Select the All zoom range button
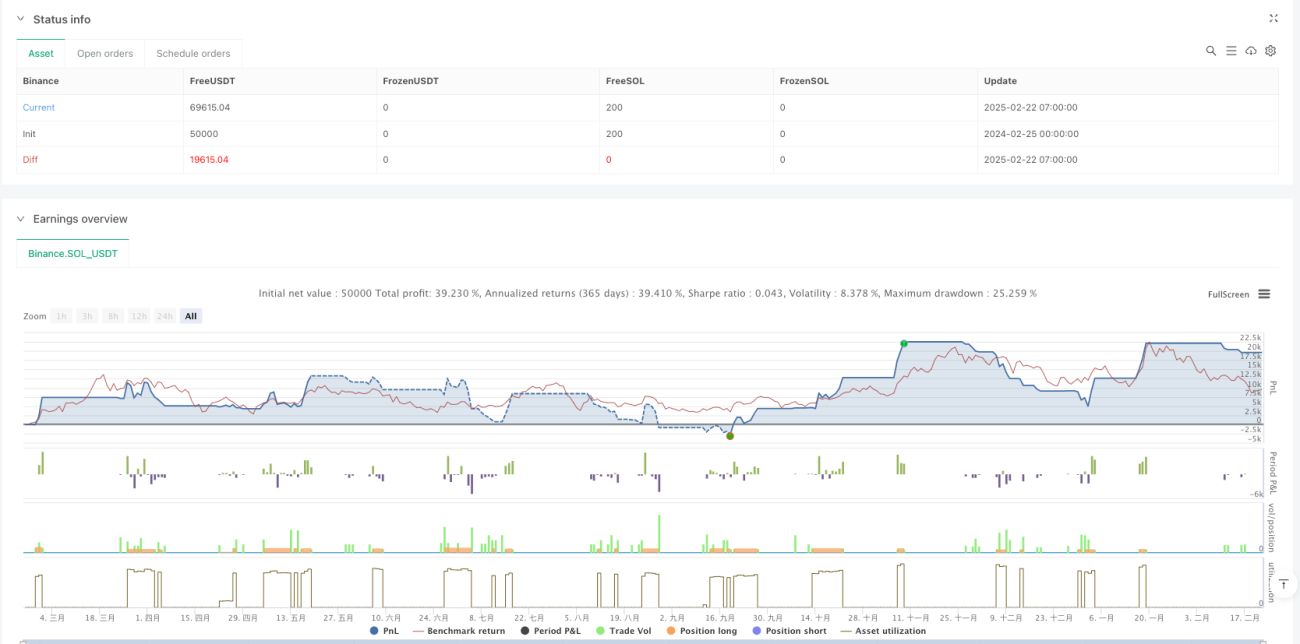Screen dimensions: 1300x644 coord(191,316)
